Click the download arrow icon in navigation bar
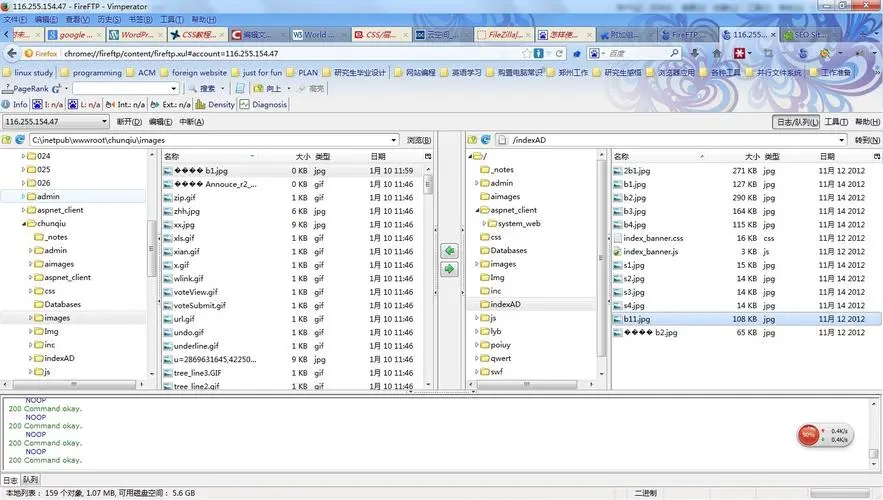This screenshot has height=500, width=883. (695, 53)
